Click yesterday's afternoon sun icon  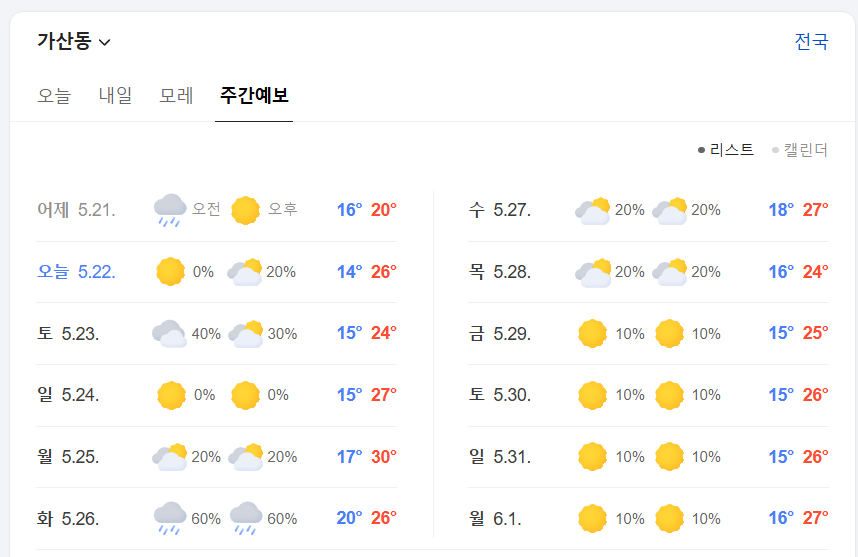click(x=245, y=210)
